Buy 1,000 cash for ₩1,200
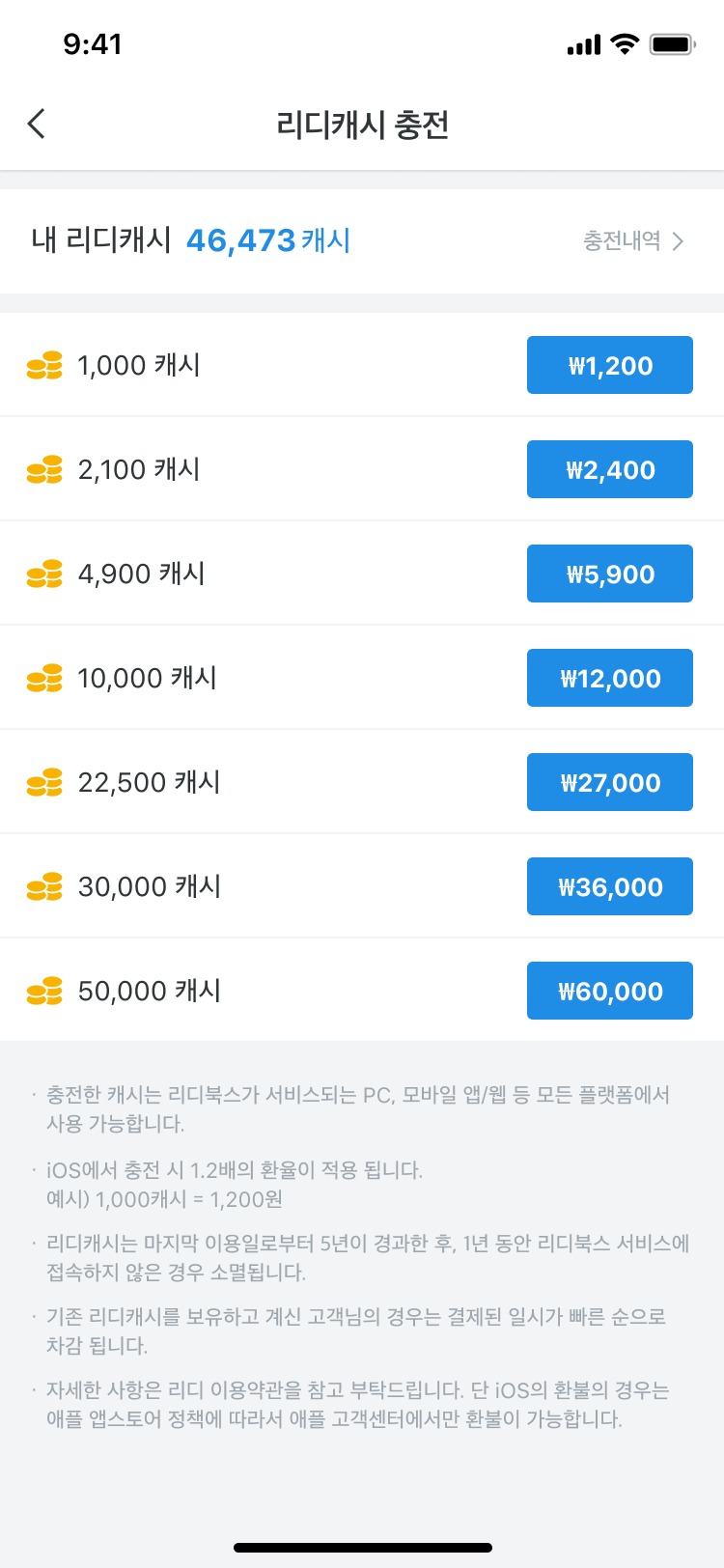 [x=610, y=365]
